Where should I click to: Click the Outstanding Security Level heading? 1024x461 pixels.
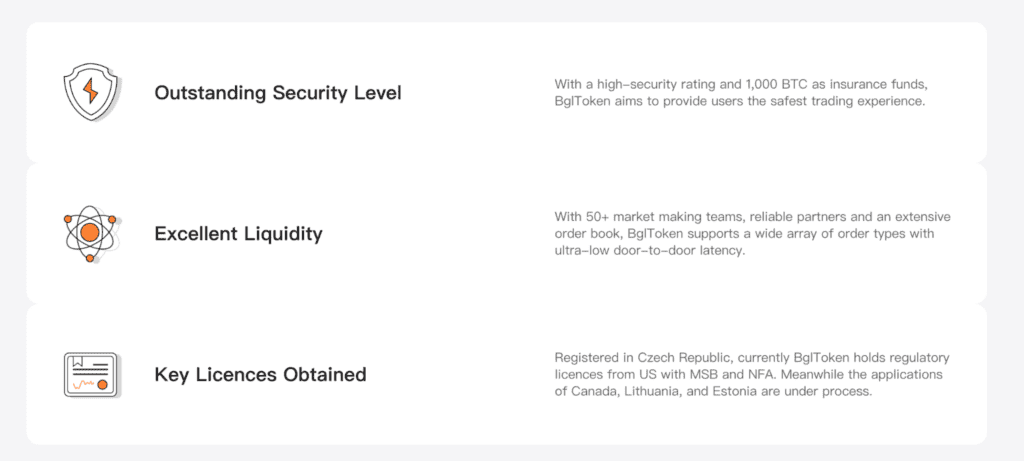click(x=278, y=93)
